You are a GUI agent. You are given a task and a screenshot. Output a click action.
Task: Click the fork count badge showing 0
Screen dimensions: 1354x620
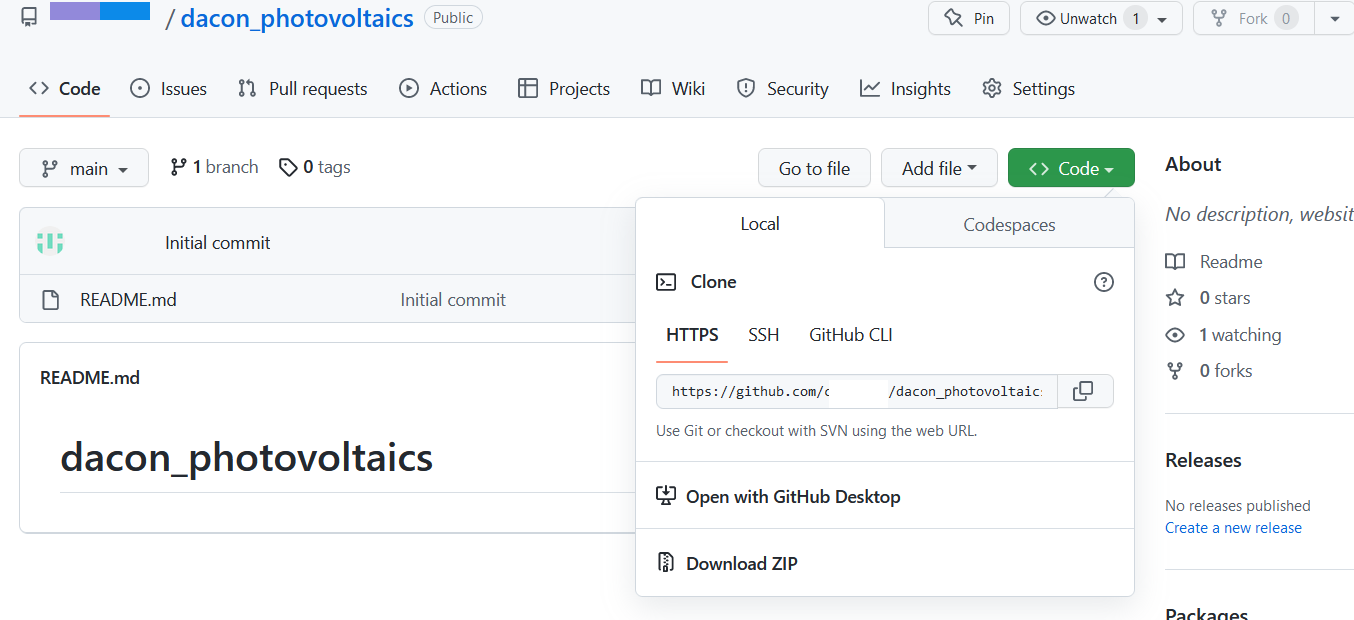coord(1286,18)
